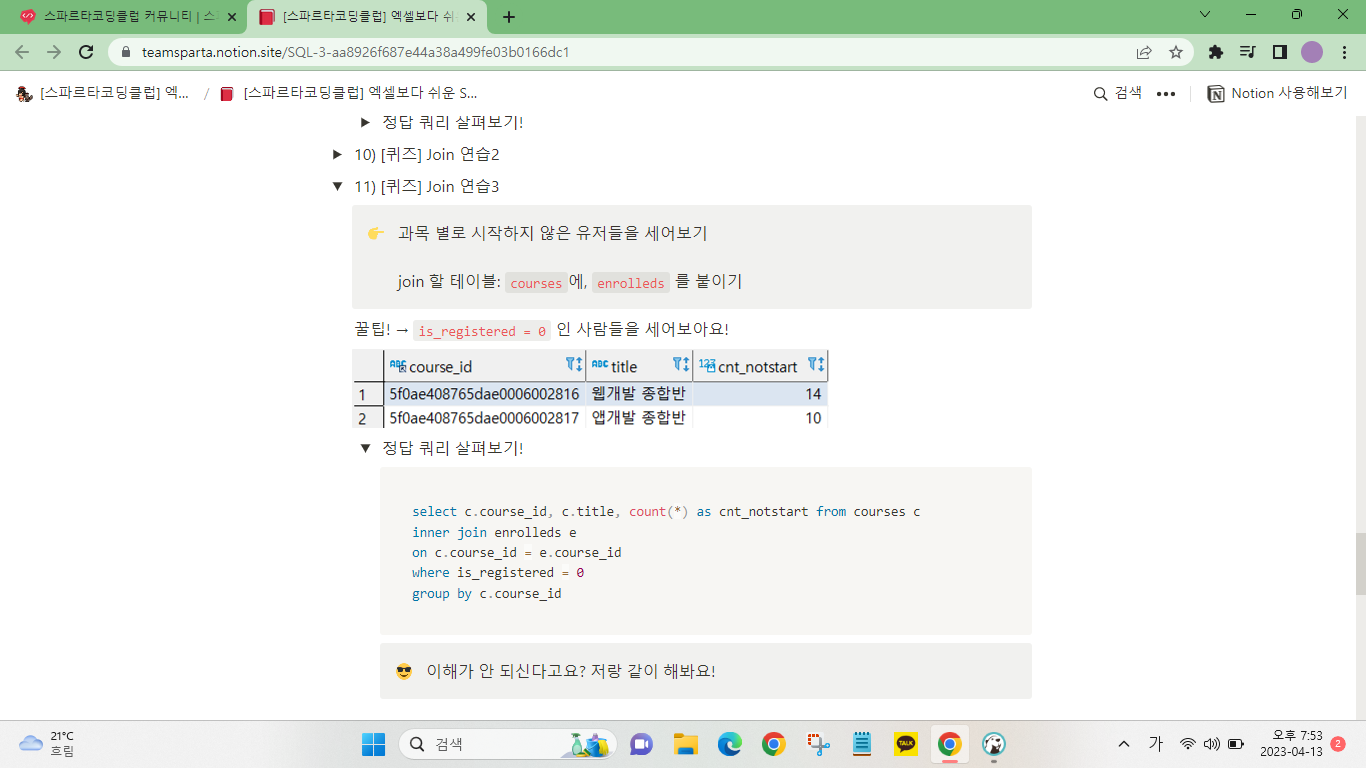Open clock 오후 7:53 notification panel
Screen dimensions: 1366x768
(x=1290, y=743)
